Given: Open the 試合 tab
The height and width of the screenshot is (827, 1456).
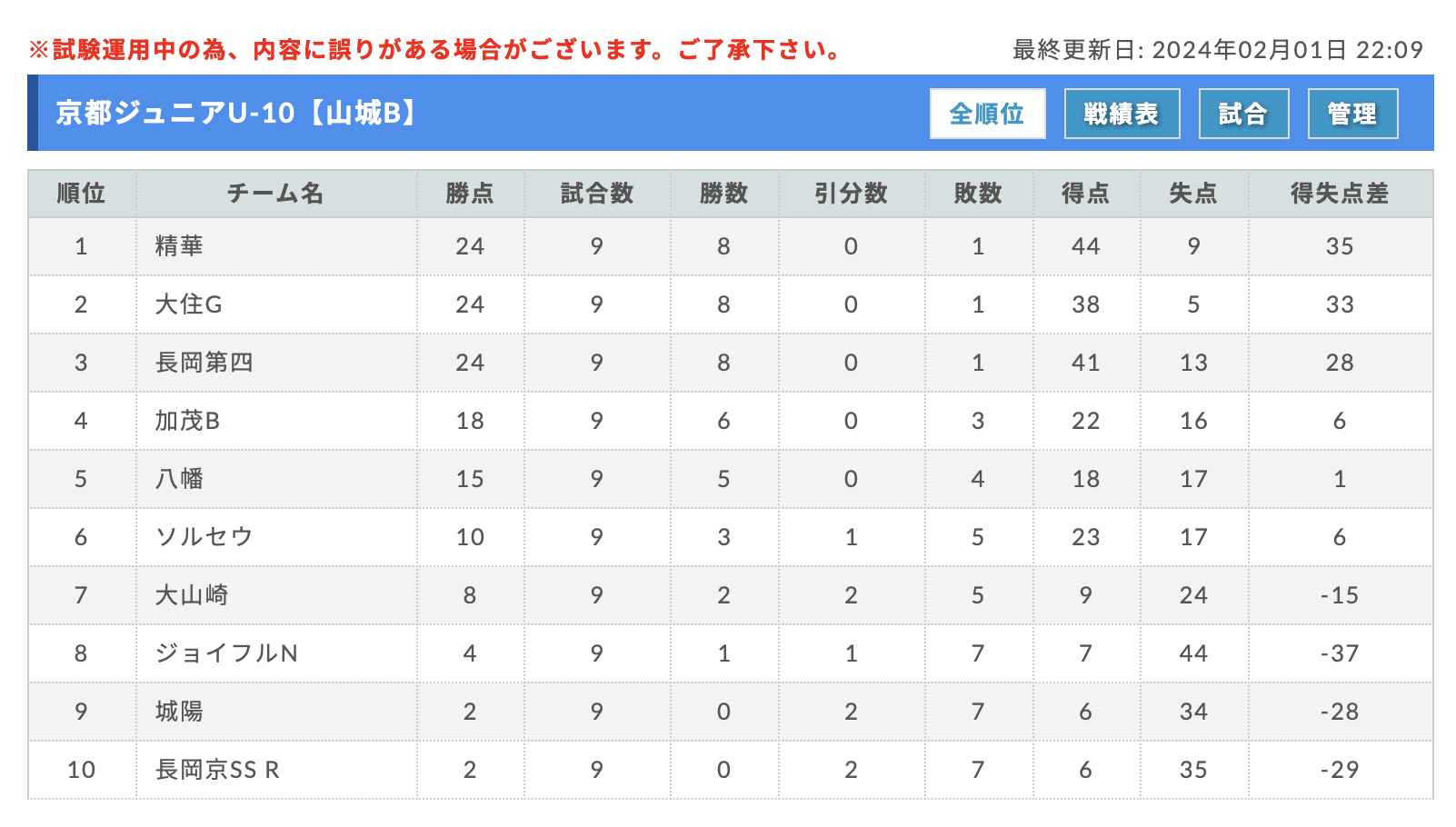Looking at the screenshot, I should (x=1243, y=114).
